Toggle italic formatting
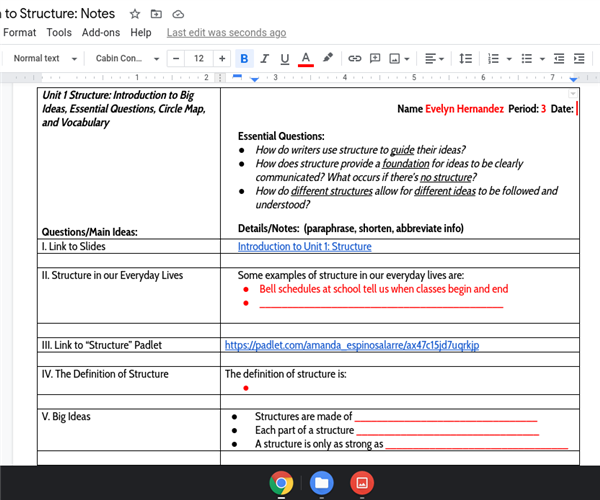 point(264,59)
